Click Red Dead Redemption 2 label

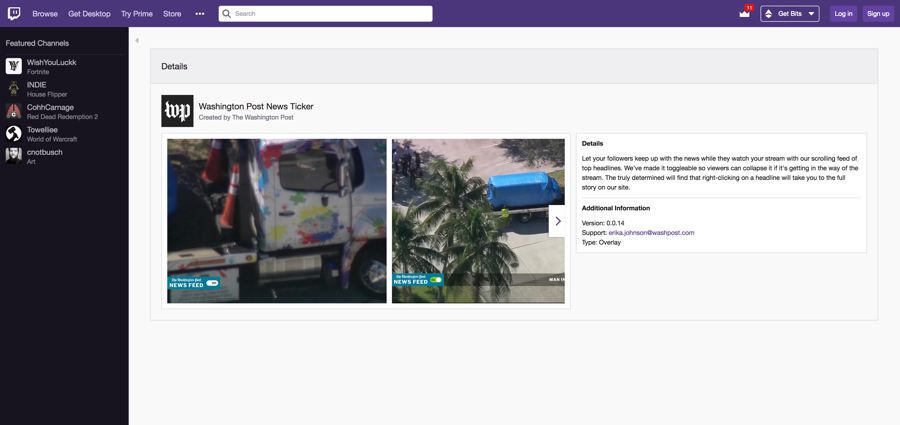click(63, 117)
